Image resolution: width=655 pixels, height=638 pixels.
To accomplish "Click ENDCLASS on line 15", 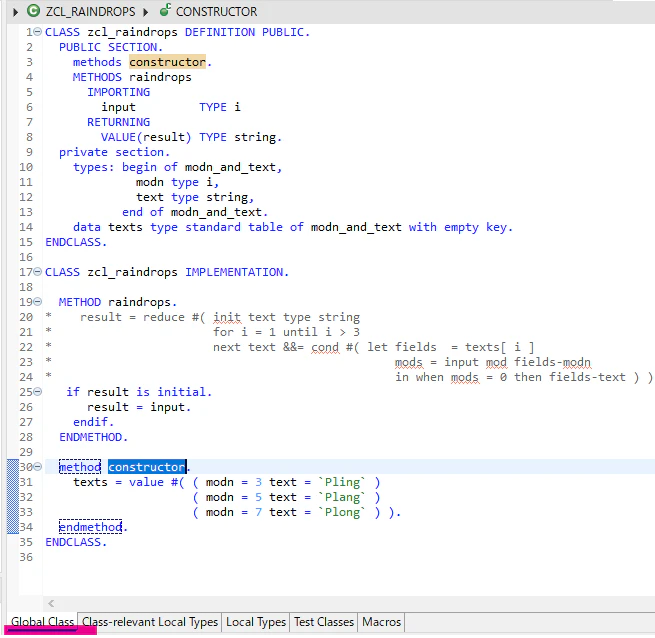I will [73, 242].
